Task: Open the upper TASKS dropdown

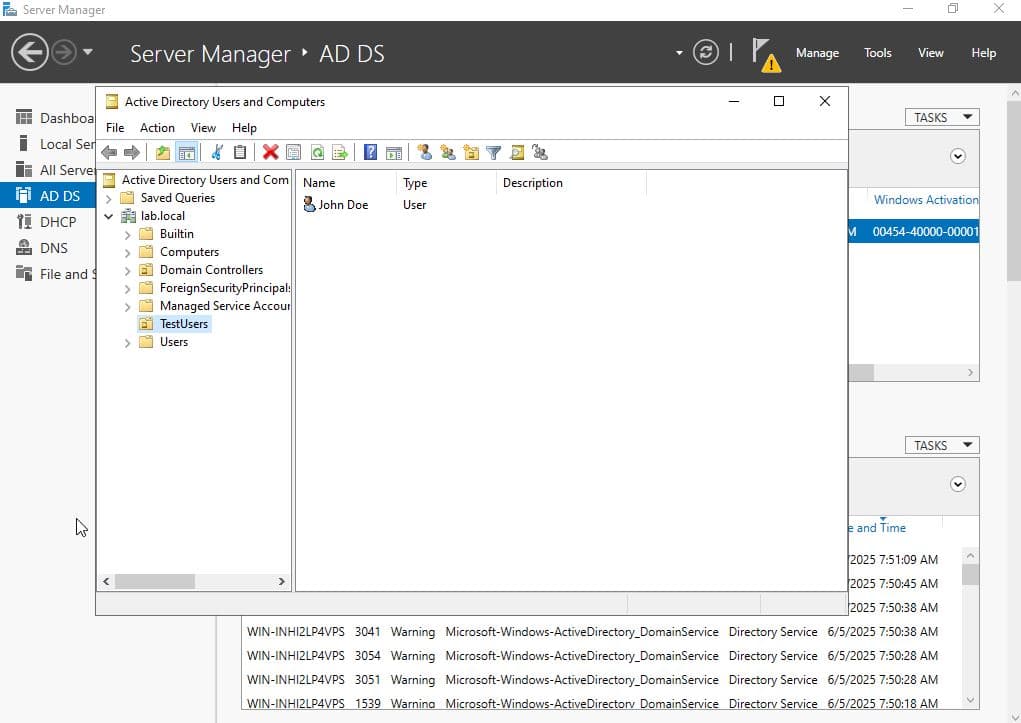Action: [x=942, y=117]
